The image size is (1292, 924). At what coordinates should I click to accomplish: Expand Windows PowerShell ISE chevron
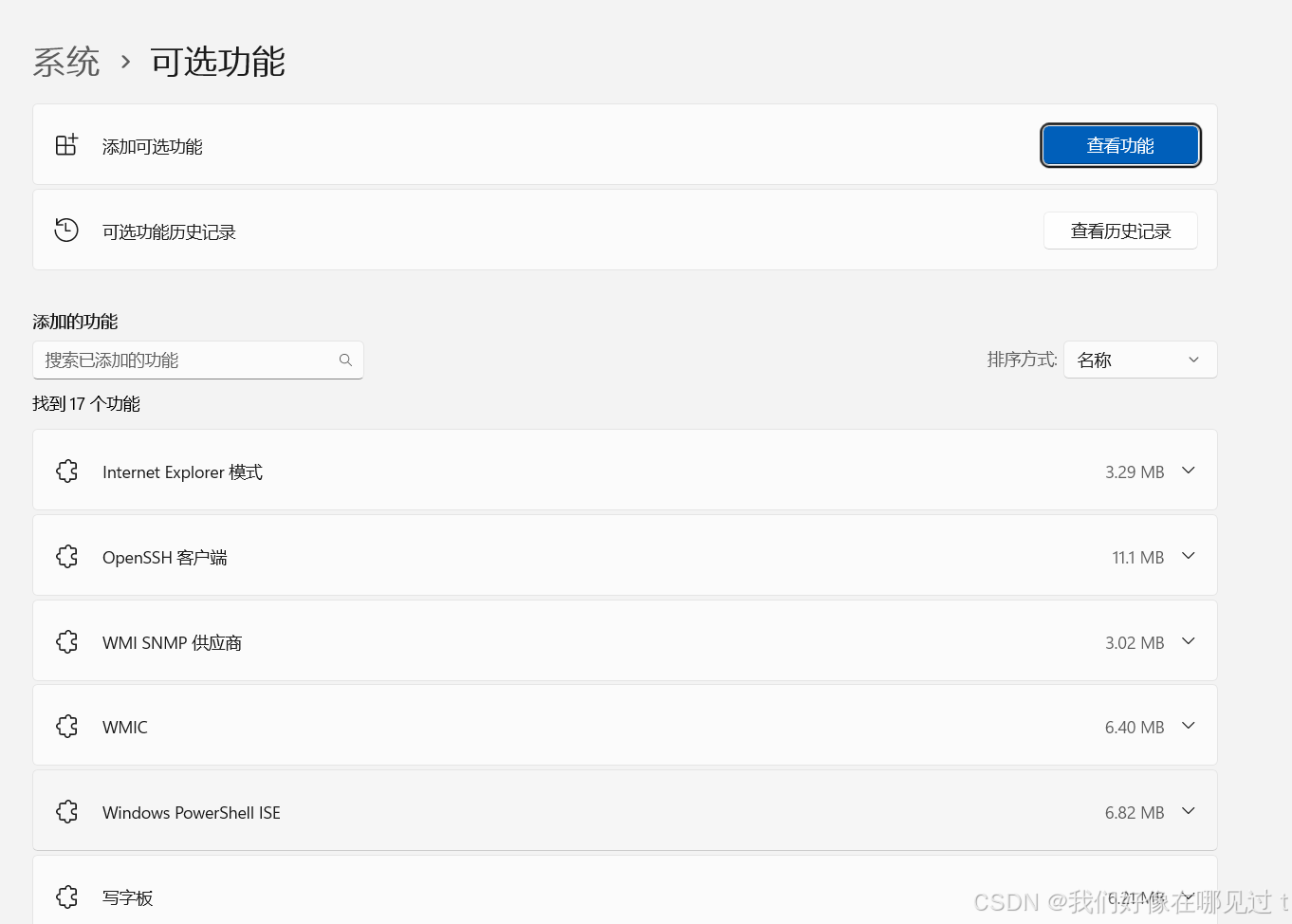tap(1189, 811)
